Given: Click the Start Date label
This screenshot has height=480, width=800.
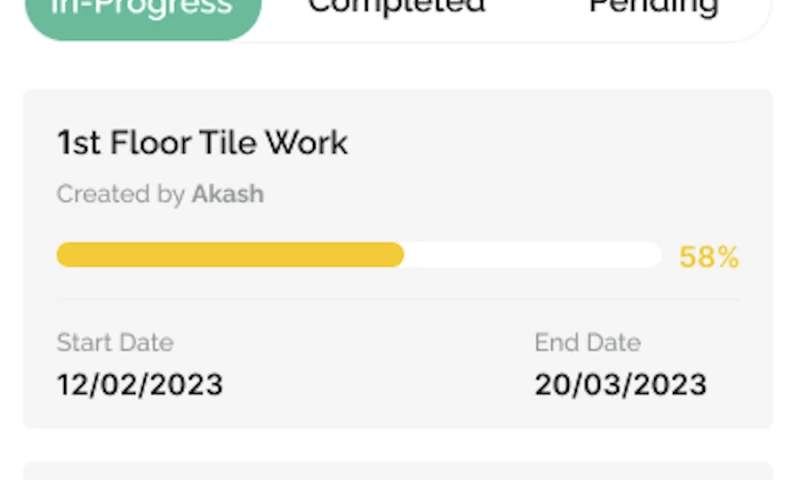Looking at the screenshot, I should coord(115,343).
